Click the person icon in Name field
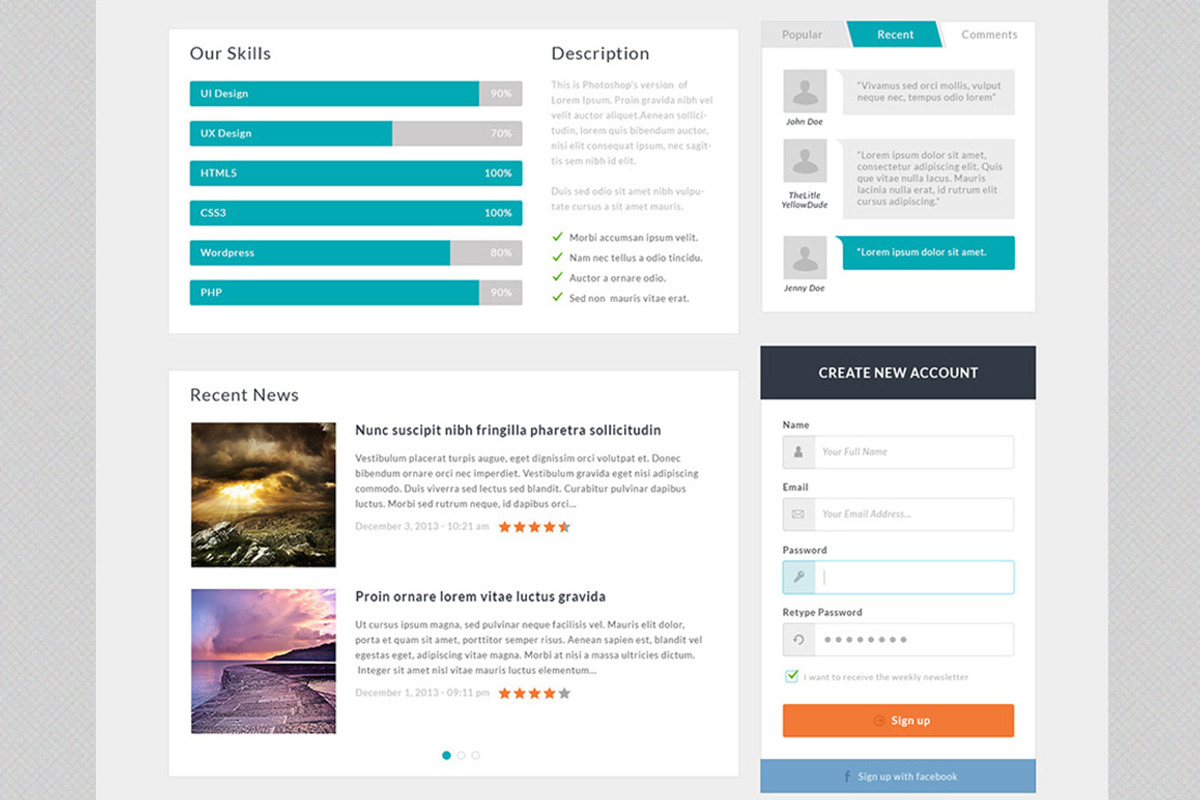This screenshot has width=1200, height=800. 798,452
